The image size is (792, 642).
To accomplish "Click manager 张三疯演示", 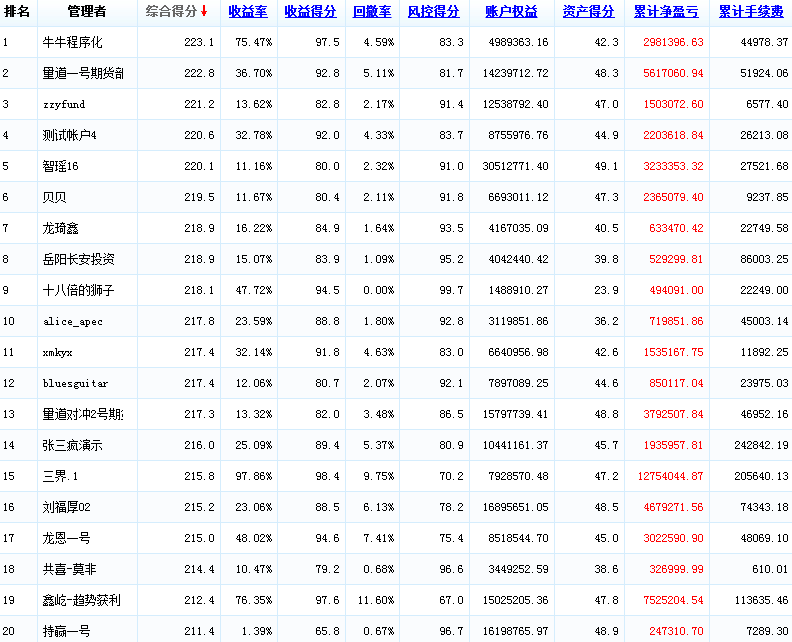I will point(73,446).
